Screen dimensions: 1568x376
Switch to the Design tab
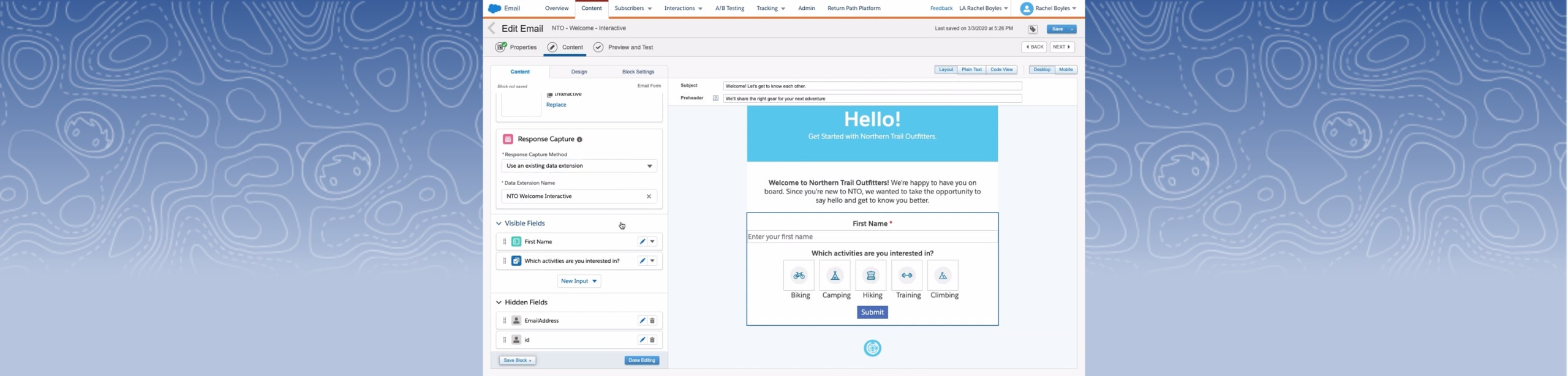tap(579, 72)
